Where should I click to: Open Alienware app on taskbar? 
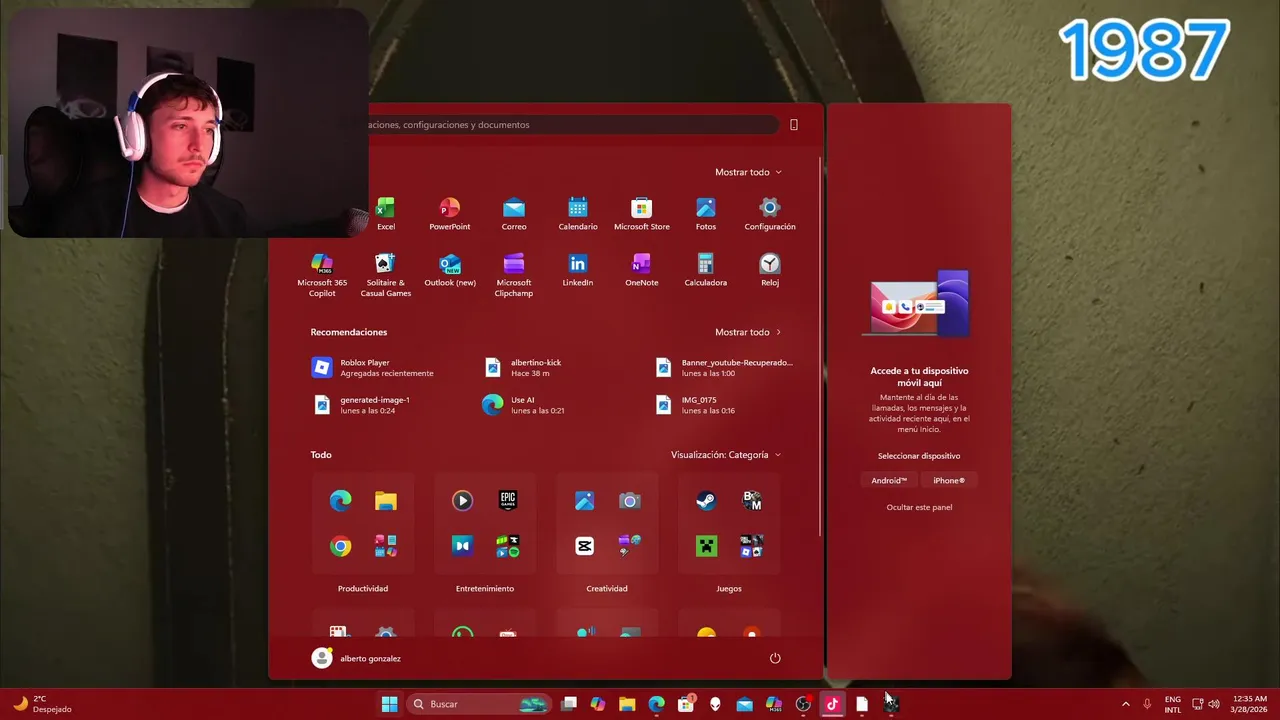[x=715, y=704]
